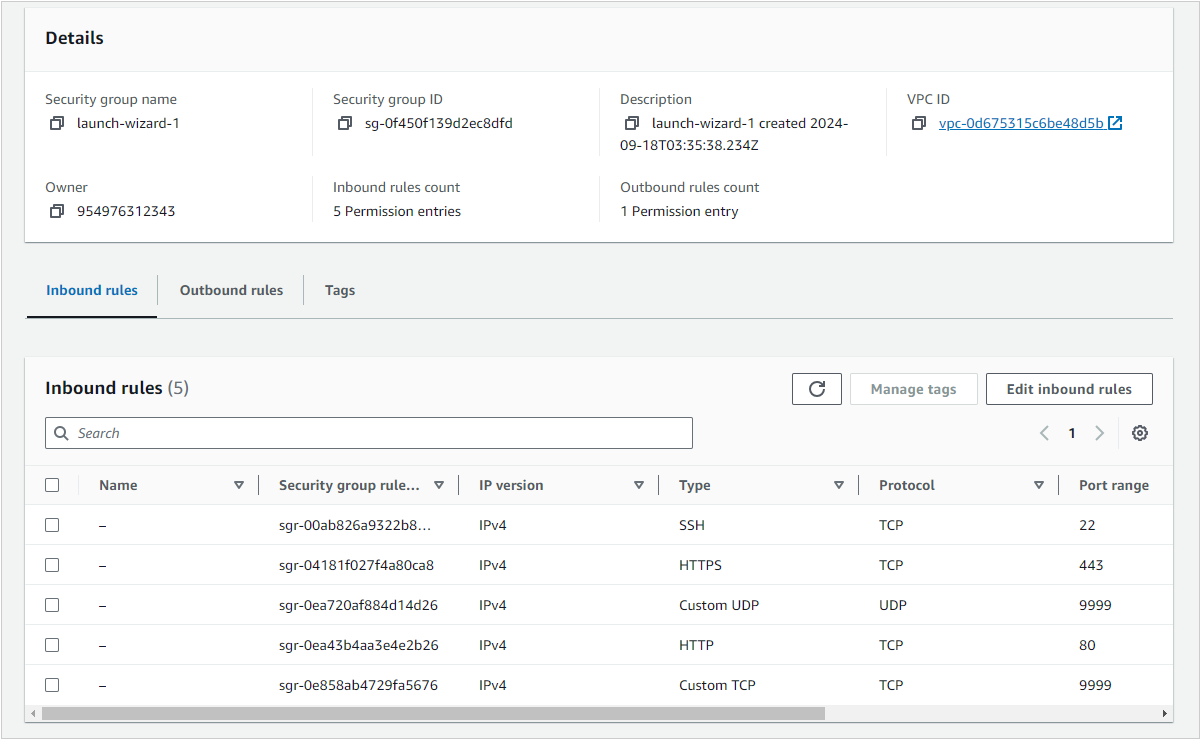This screenshot has width=1201, height=740.
Task: Open the Protocol column filter dropdown
Action: coord(1039,484)
